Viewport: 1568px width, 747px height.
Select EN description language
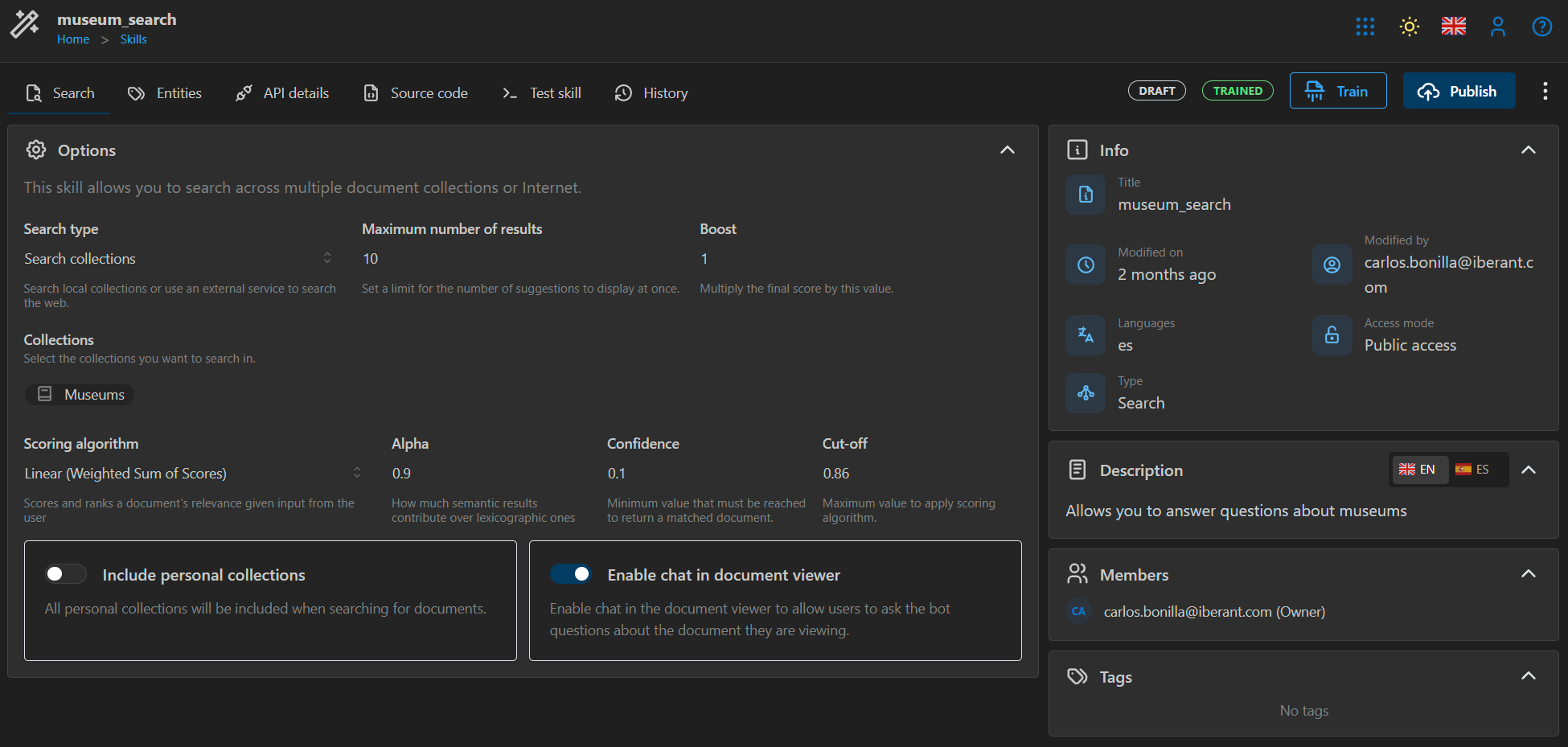(1418, 470)
